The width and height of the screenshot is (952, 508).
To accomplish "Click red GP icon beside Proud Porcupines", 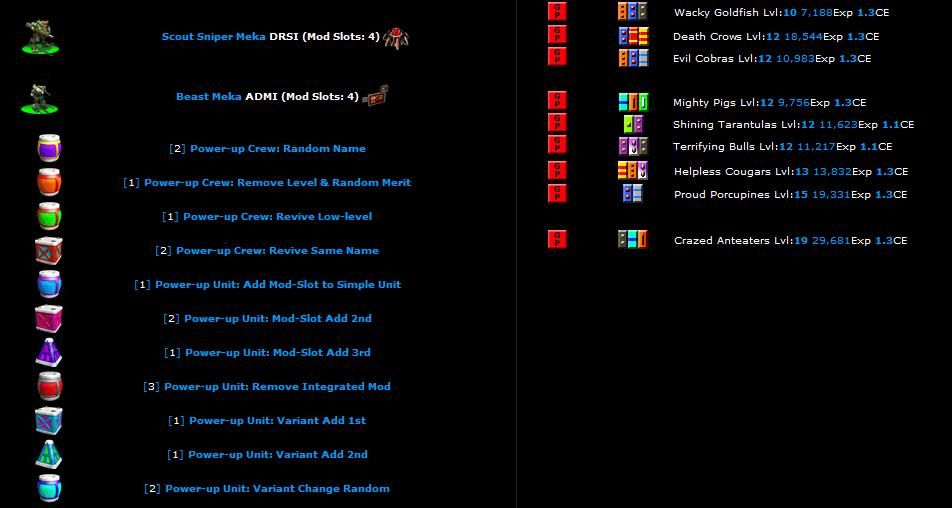I will (557, 193).
